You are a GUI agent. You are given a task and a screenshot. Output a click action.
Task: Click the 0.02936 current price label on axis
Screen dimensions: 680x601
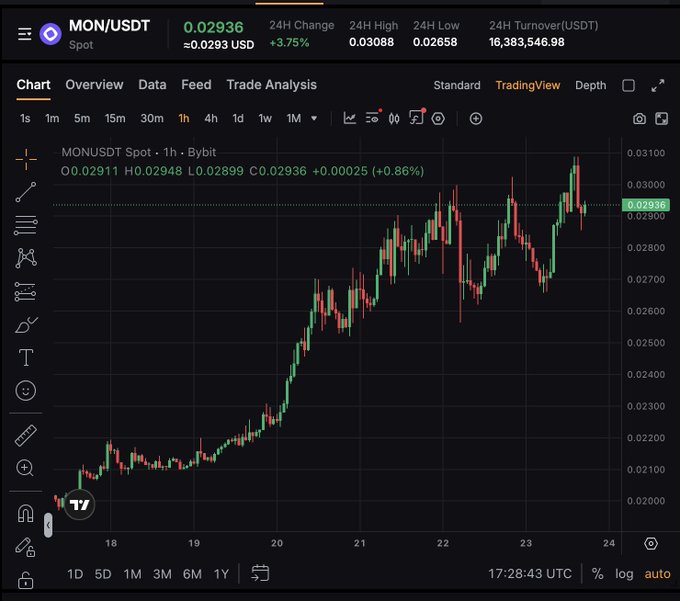point(646,205)
